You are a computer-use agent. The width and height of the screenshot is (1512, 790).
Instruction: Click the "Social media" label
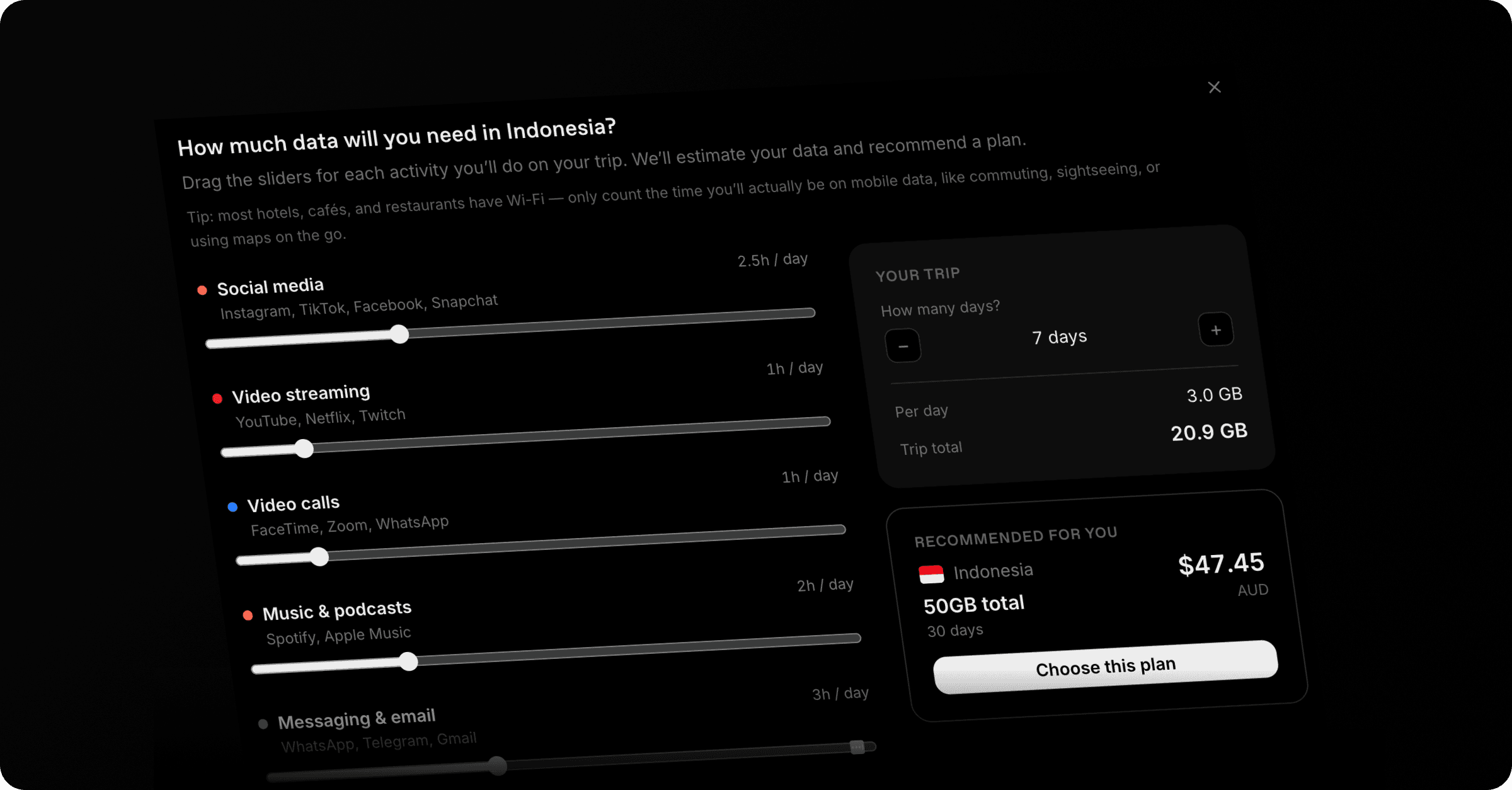click(x=270, y=287)
